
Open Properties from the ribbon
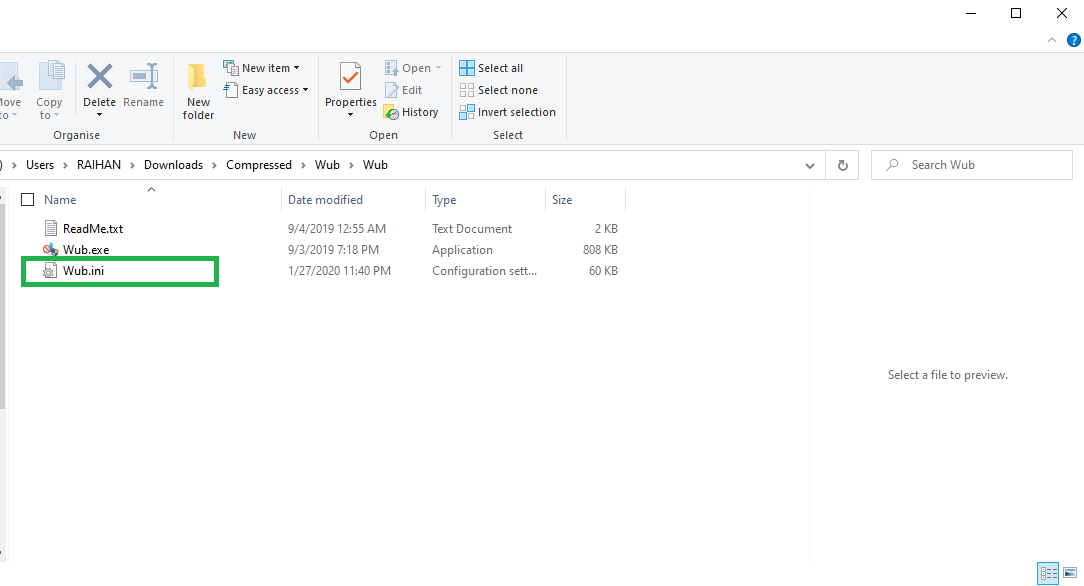pyautogui.click(x=351, y=84)
